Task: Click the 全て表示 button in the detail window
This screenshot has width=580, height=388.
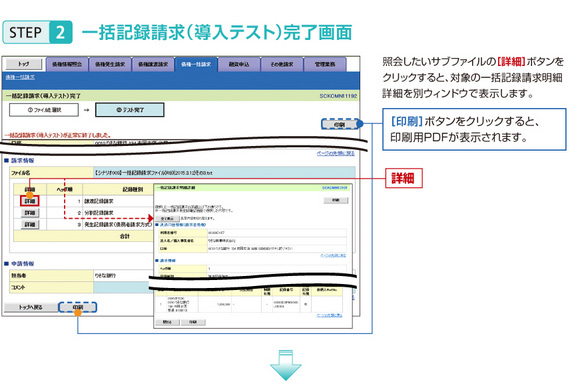Action: (167, 219)
